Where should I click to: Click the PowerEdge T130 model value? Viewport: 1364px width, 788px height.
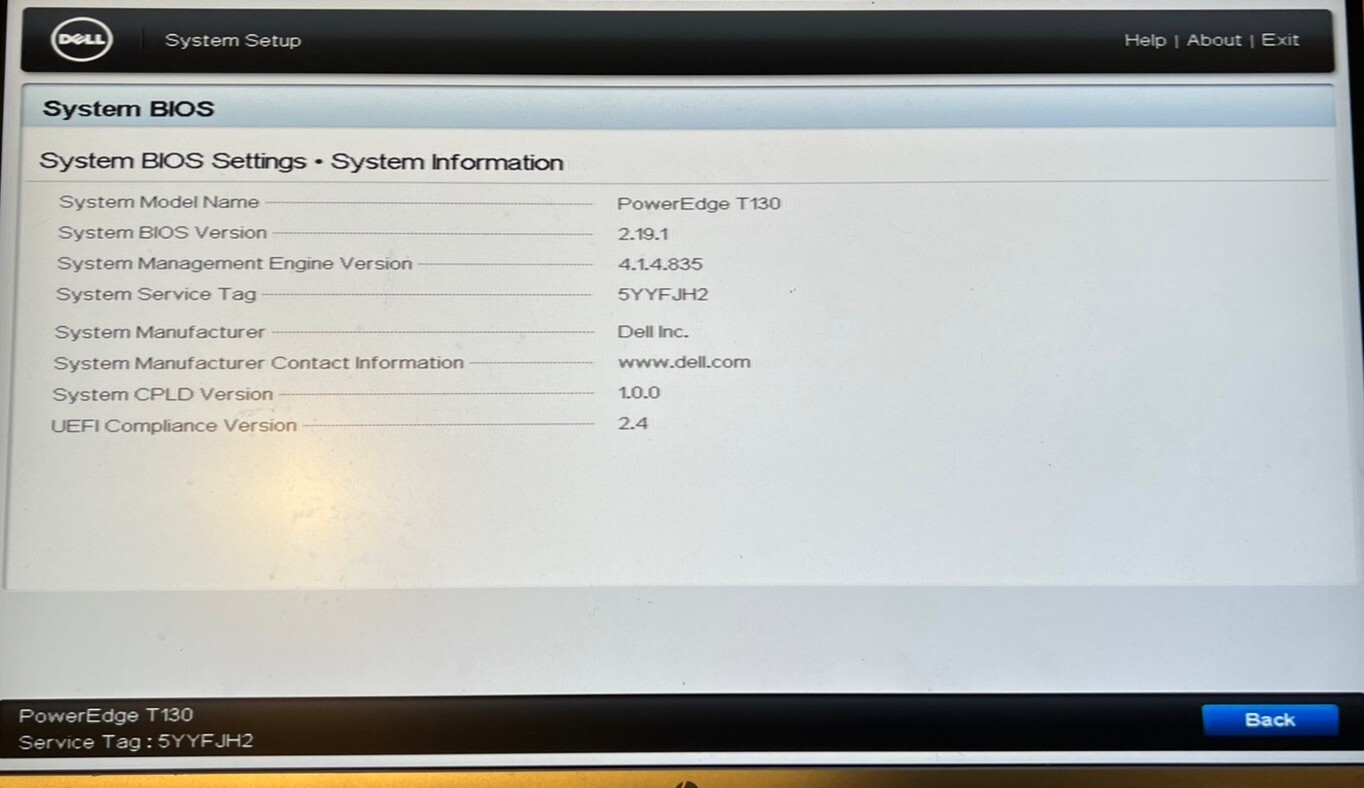coord(699,204)
